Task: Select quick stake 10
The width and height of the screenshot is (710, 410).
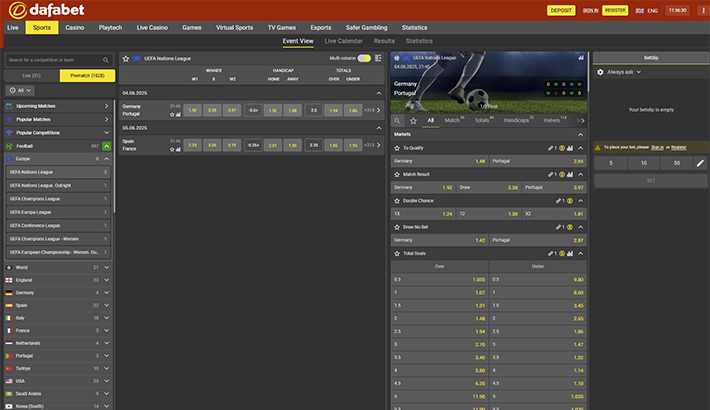Action: (643, 163)
